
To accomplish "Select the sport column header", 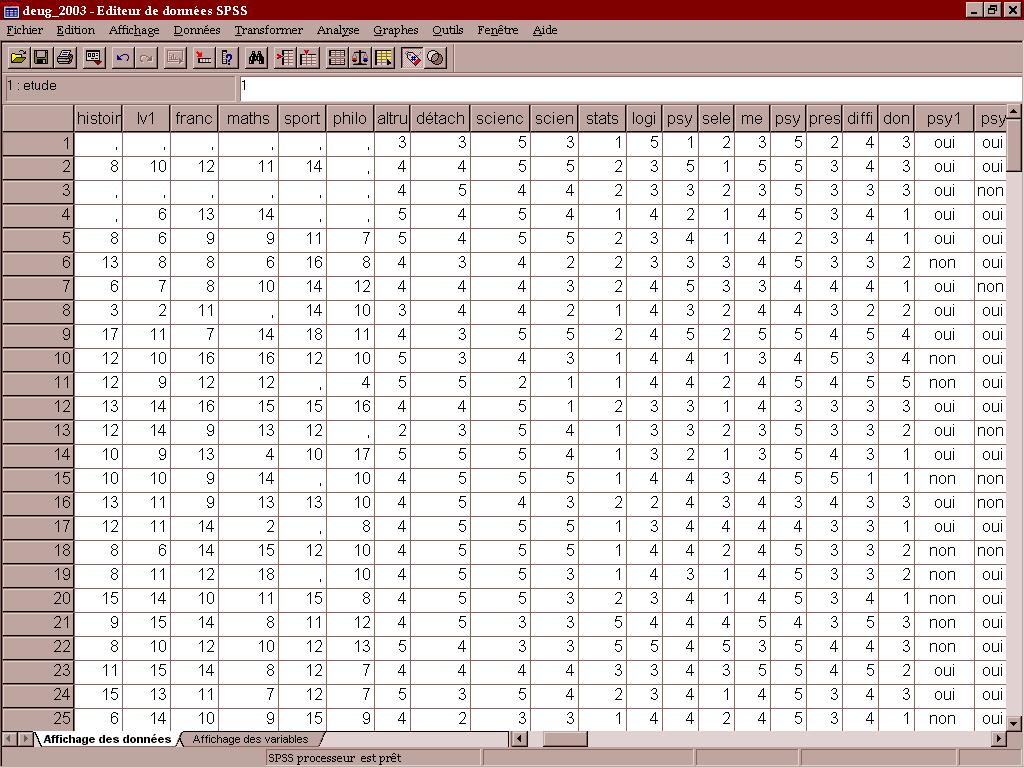I will click(302, 118).
